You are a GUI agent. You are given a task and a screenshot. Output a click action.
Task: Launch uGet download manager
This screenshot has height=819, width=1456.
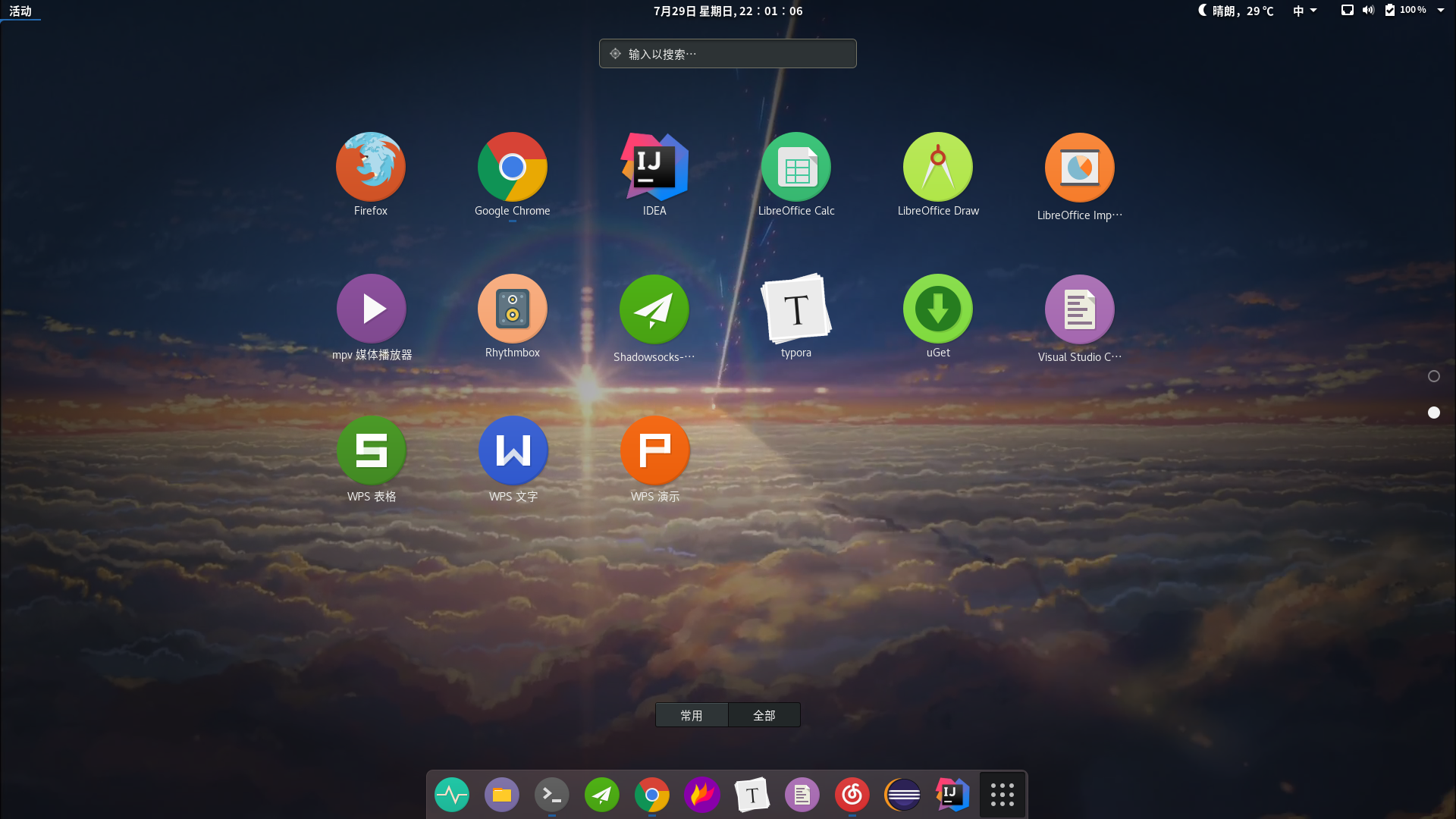pos(937,308)
